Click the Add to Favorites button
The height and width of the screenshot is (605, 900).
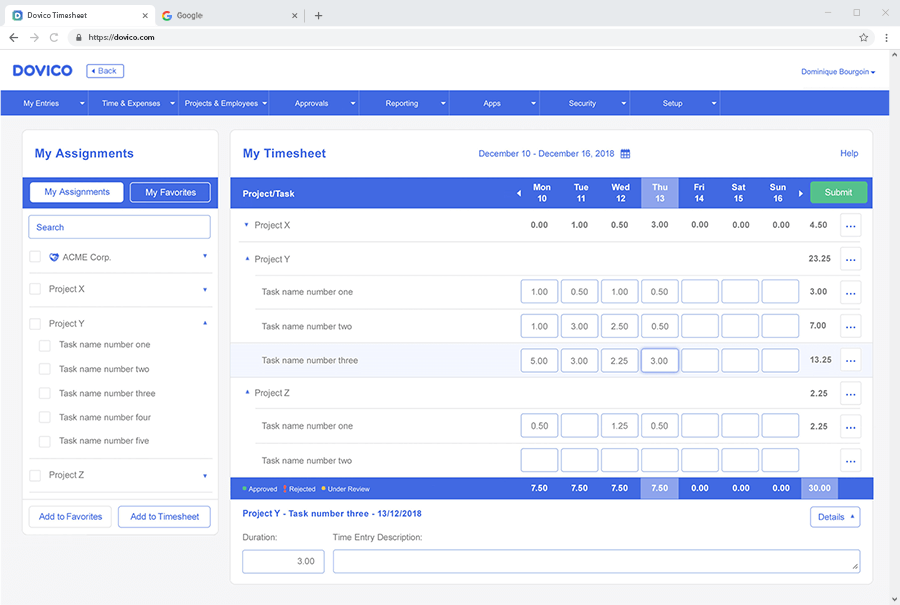click(69, 516)
